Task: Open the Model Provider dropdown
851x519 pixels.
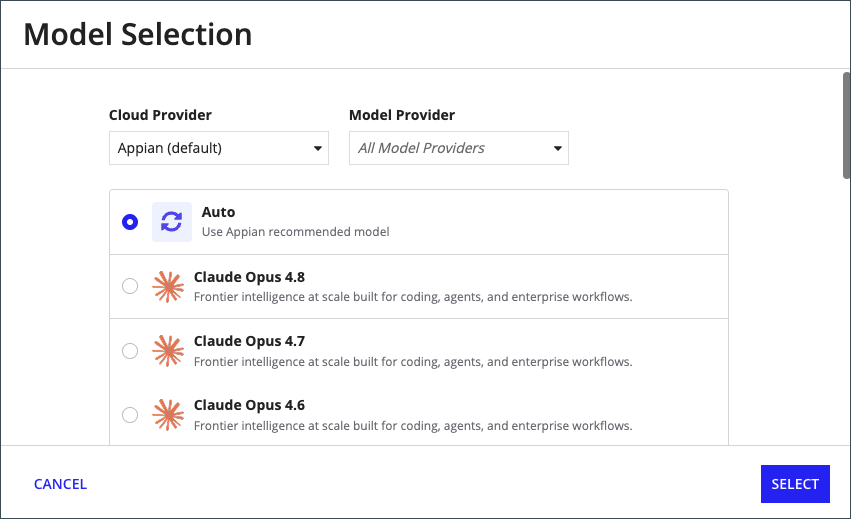Action: 459,148
